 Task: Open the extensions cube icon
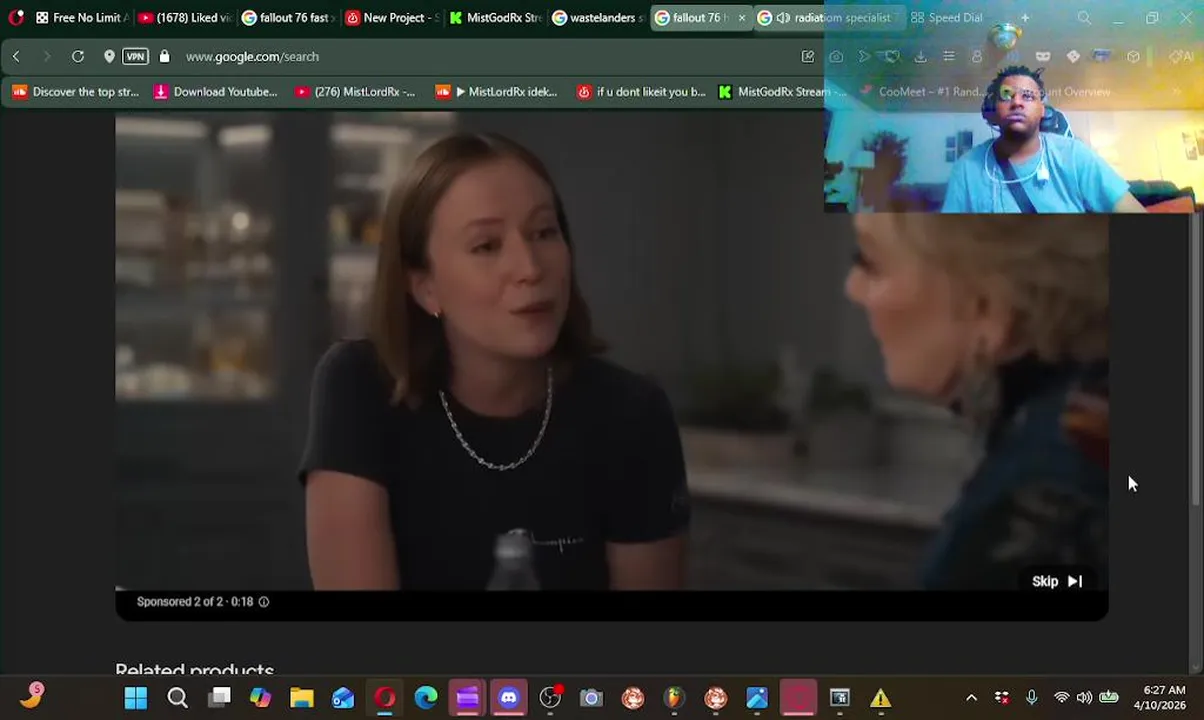[x=1133, y=57]
